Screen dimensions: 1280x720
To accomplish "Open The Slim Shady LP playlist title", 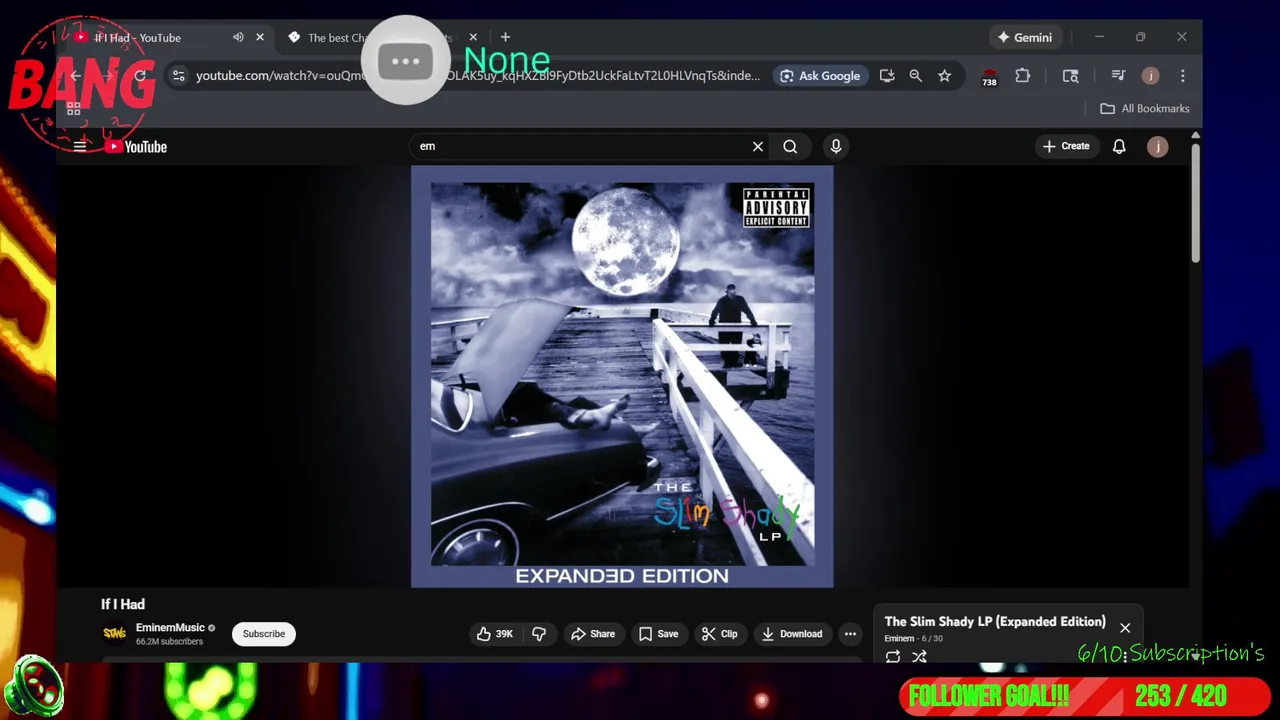I will 995,621.
